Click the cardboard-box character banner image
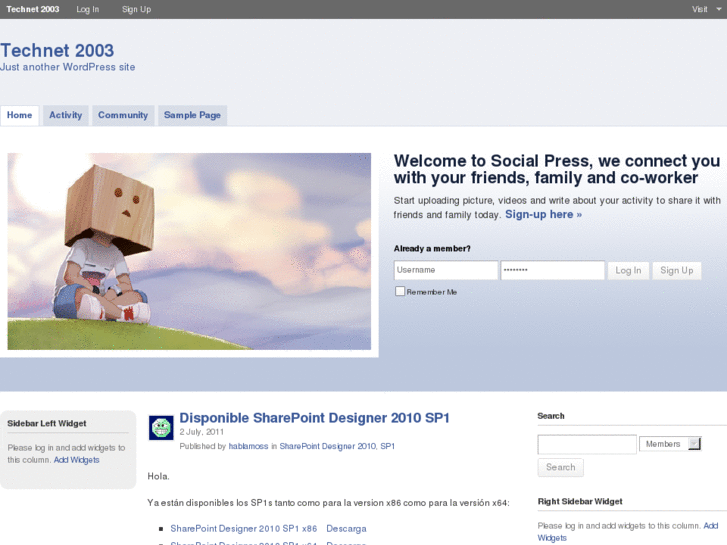 (189, 251)
